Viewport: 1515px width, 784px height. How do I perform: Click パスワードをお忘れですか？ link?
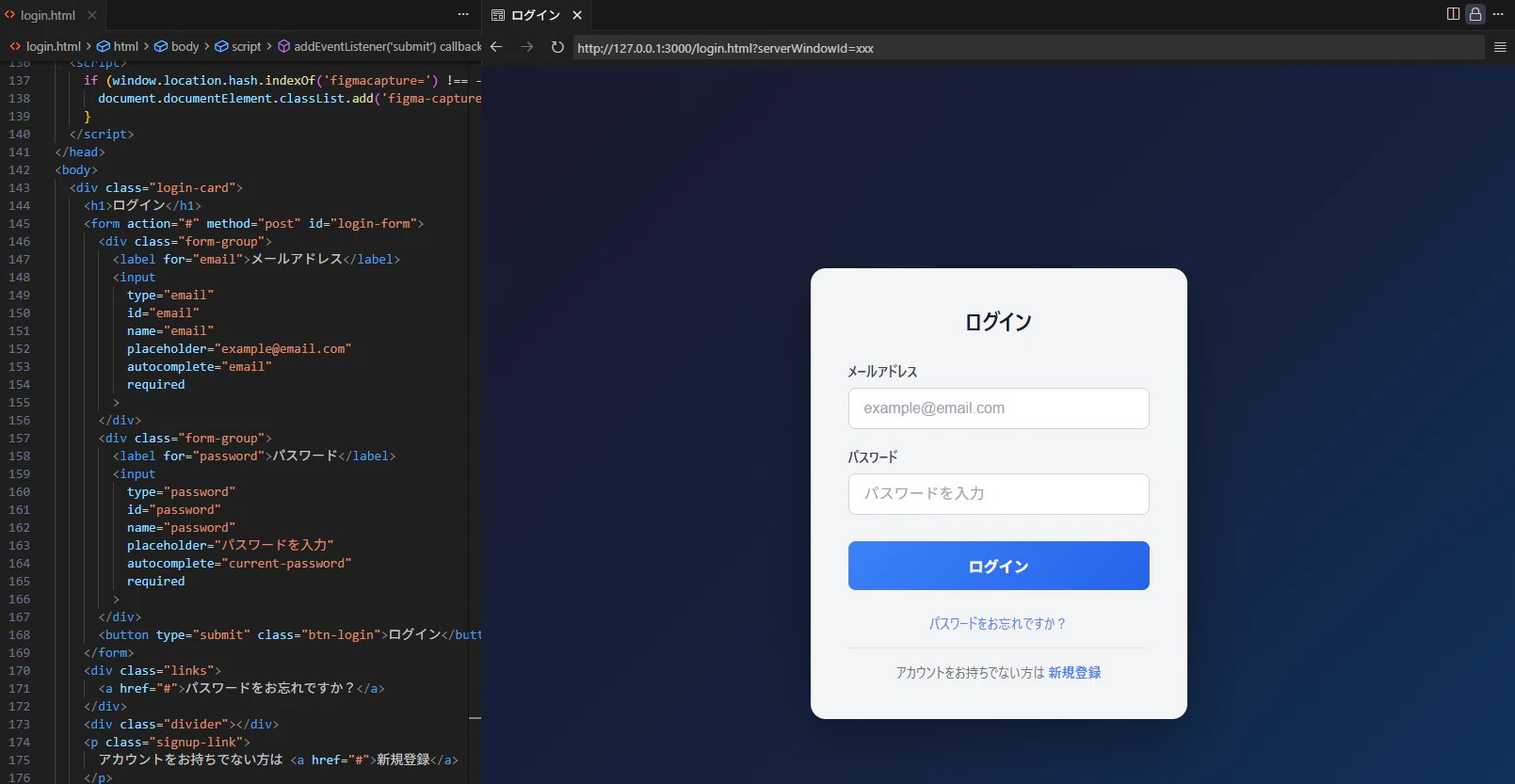[x=998, y=624]
